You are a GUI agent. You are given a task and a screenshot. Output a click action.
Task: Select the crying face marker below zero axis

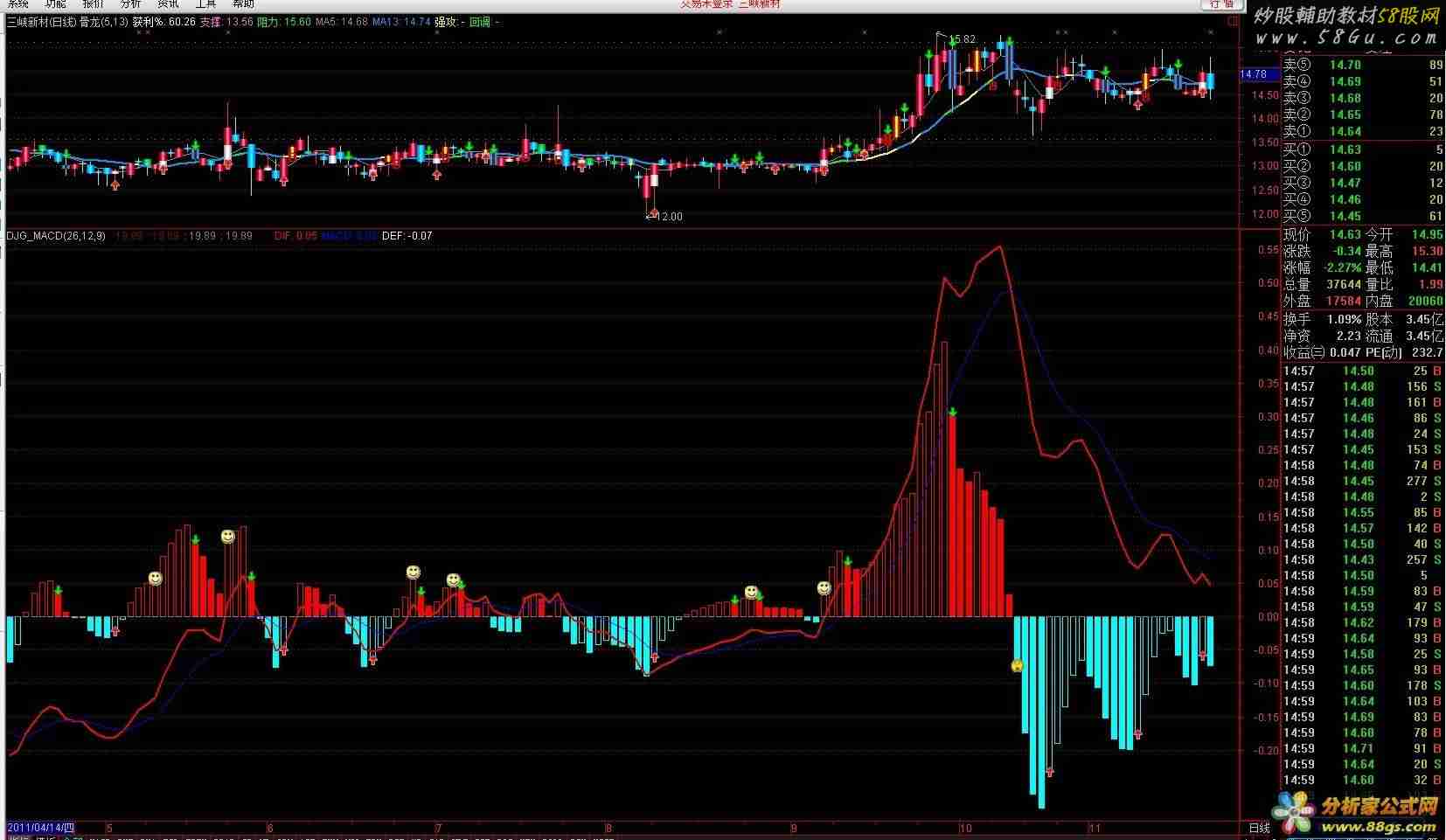1017,666
